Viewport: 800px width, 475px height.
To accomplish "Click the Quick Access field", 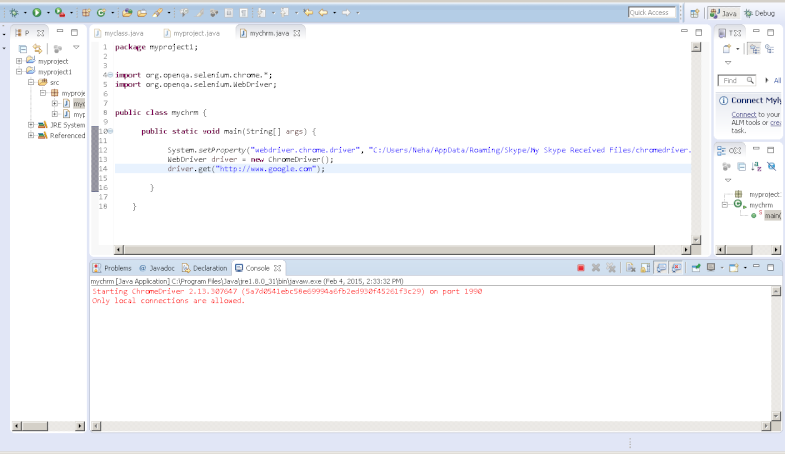I will [x=652, y=12].
